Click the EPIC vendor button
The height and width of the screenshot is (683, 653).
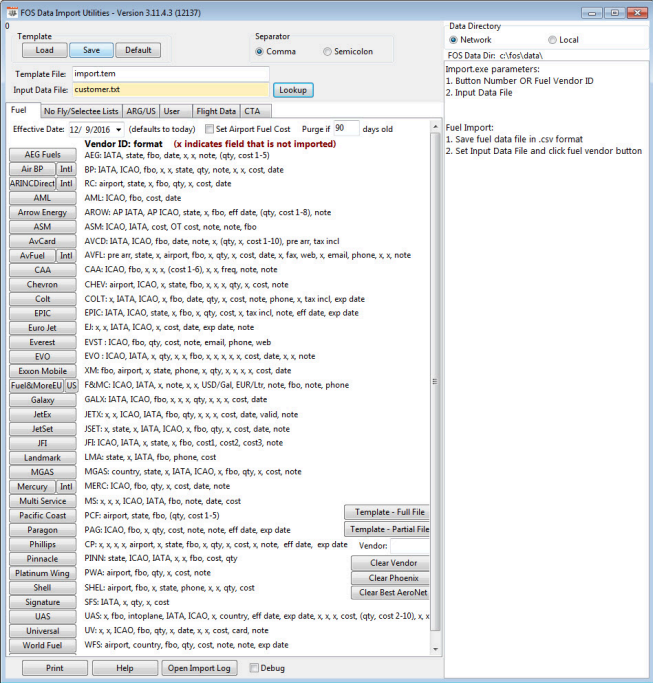[x=43, y=313]
